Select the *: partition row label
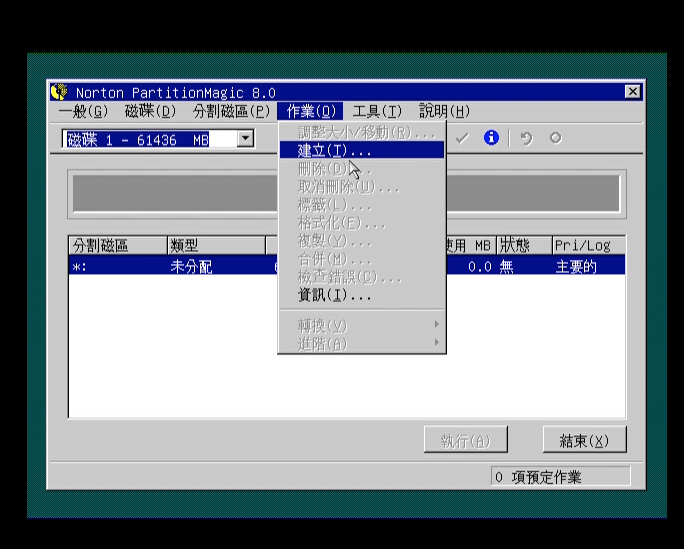This screenshot has height=549, width=684. click(x=79, y=266)
